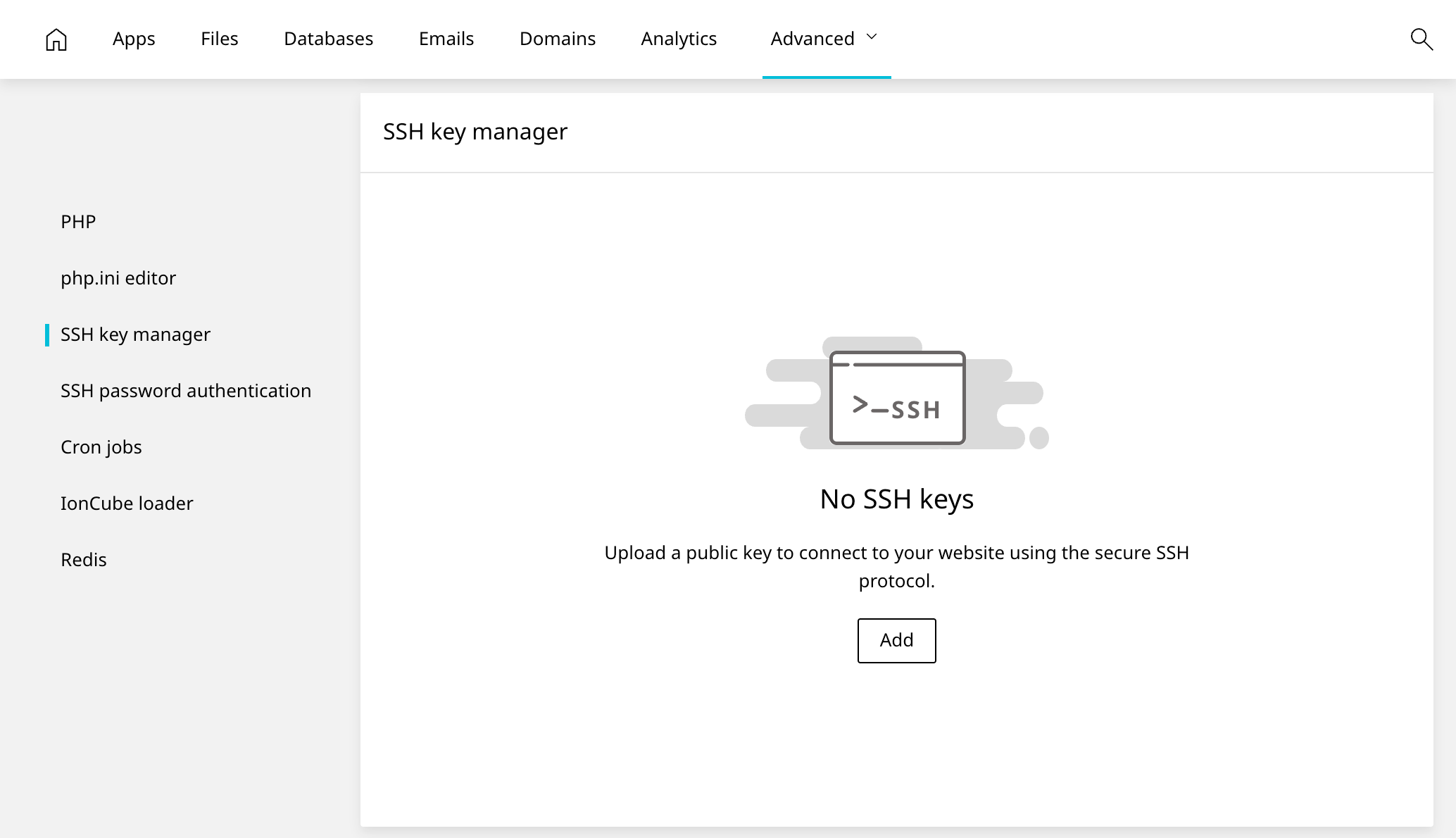Screen dimensions: 1456x838
Task: Go to the home dashboard icon
Action: tap(56, 39)
